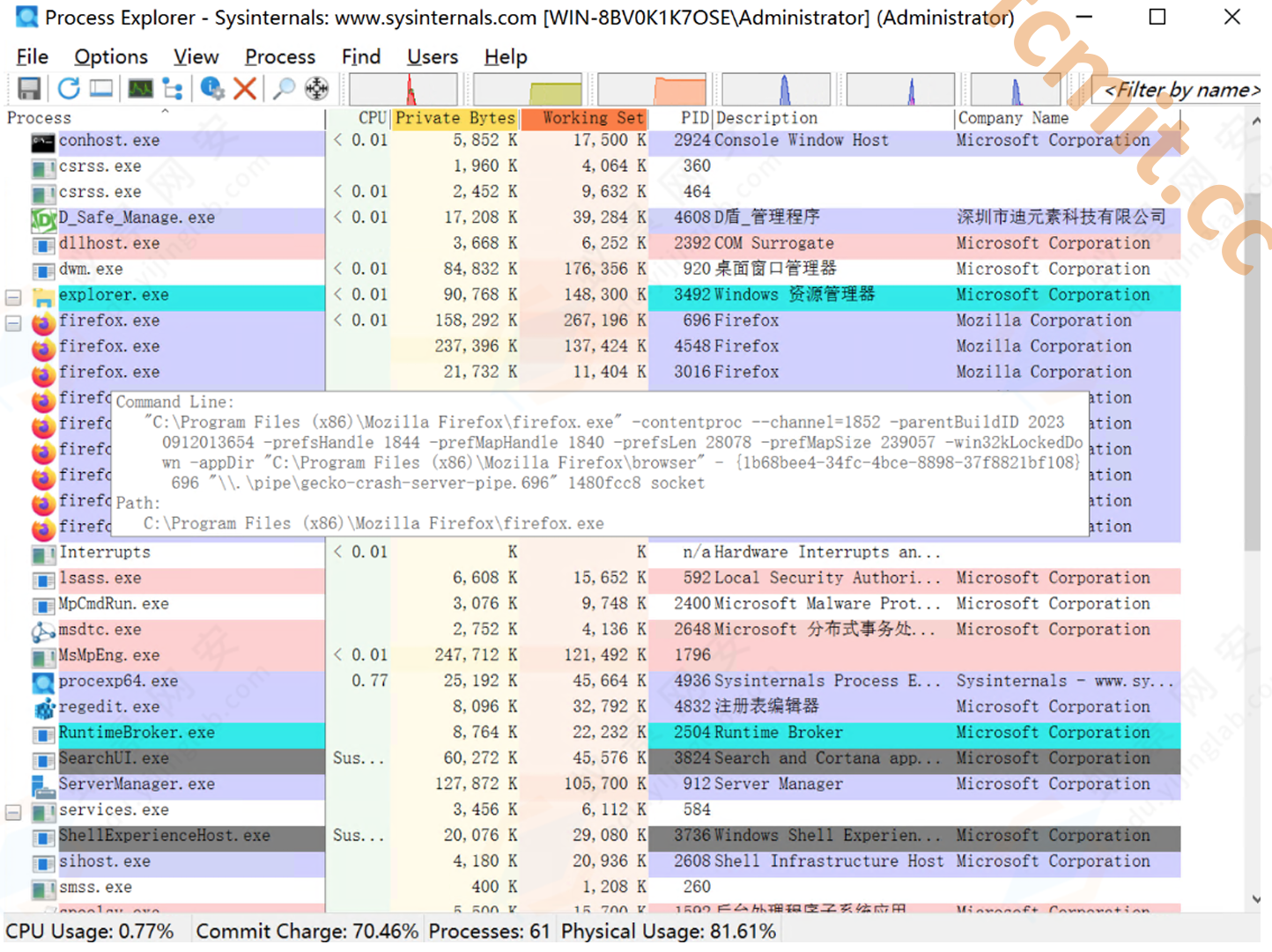Open the Find menu
Viewport: 1272px width, 952px height.
click(x=361, y=57)
